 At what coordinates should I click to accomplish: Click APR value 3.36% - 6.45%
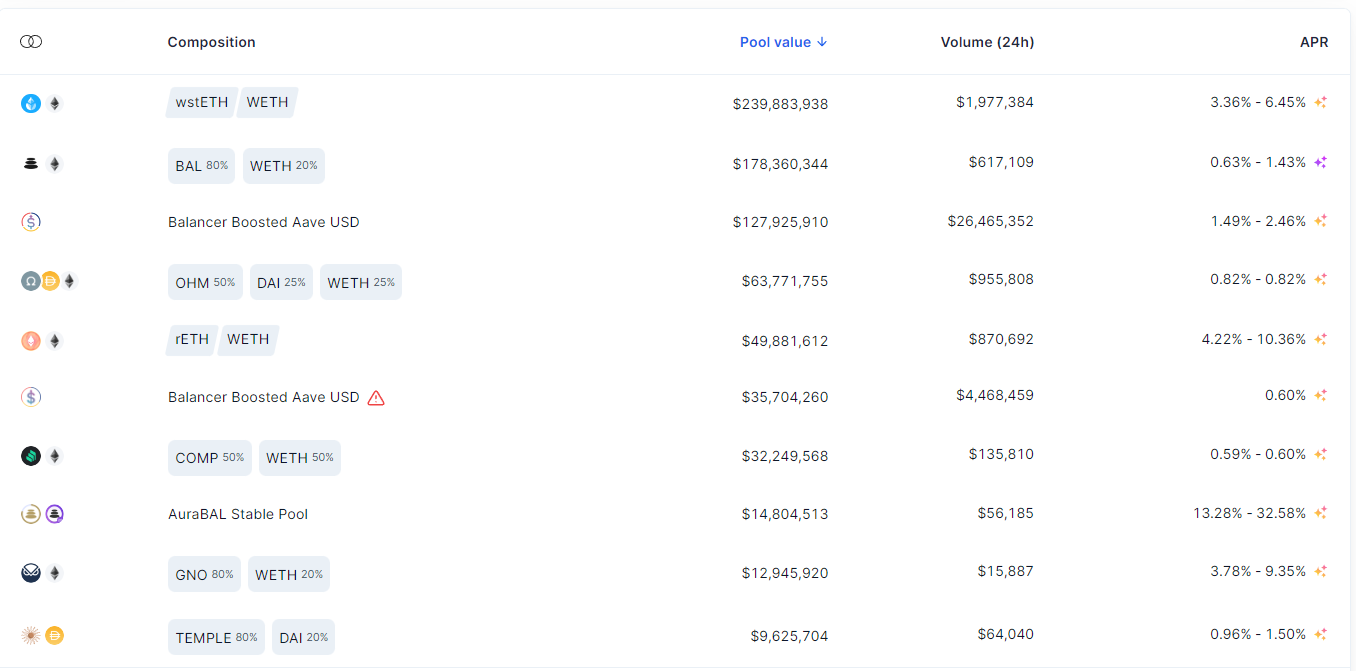(x=1258, y=102)
